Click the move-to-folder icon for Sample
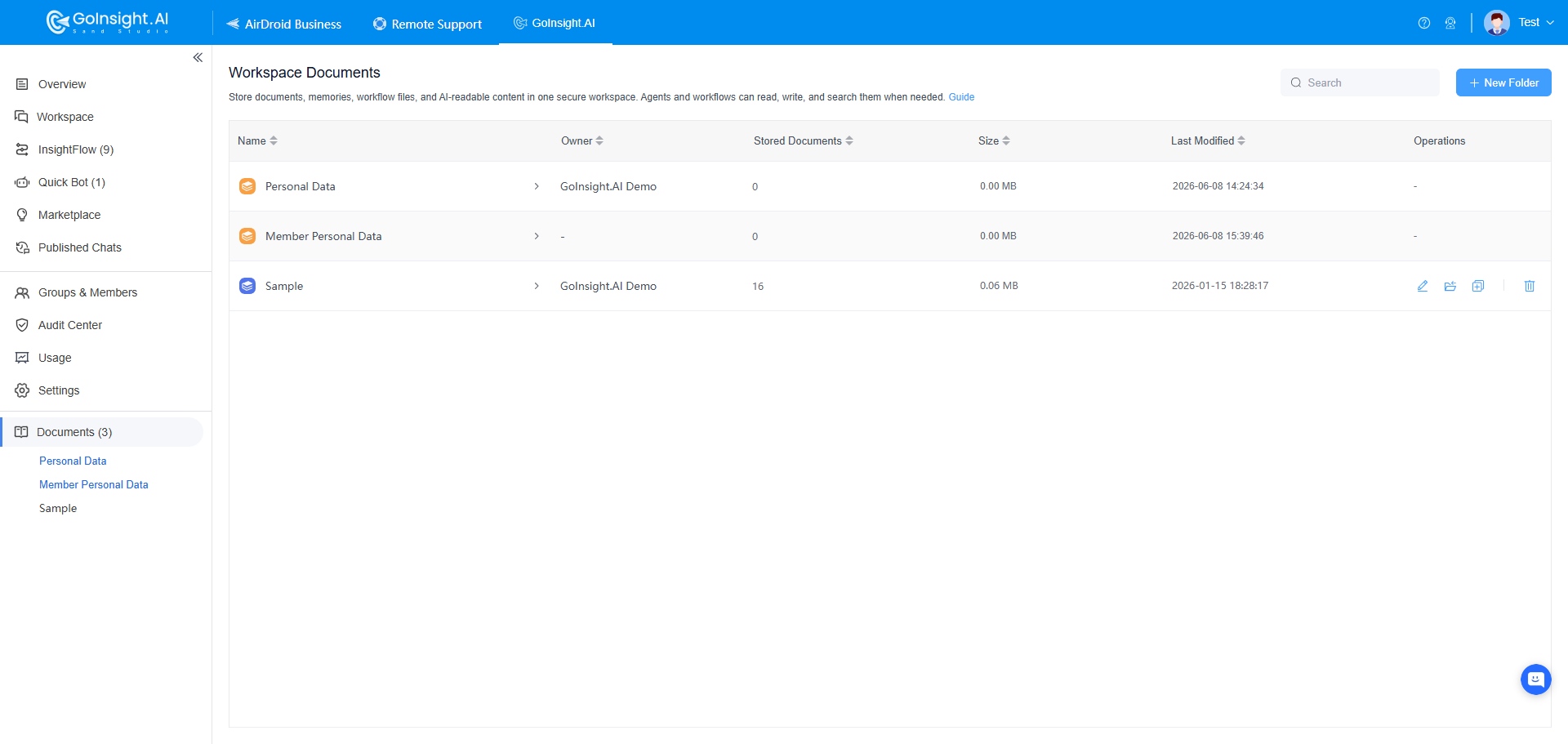The width and height of the screenshot is (1568, 744). [x=1450, y=286]
